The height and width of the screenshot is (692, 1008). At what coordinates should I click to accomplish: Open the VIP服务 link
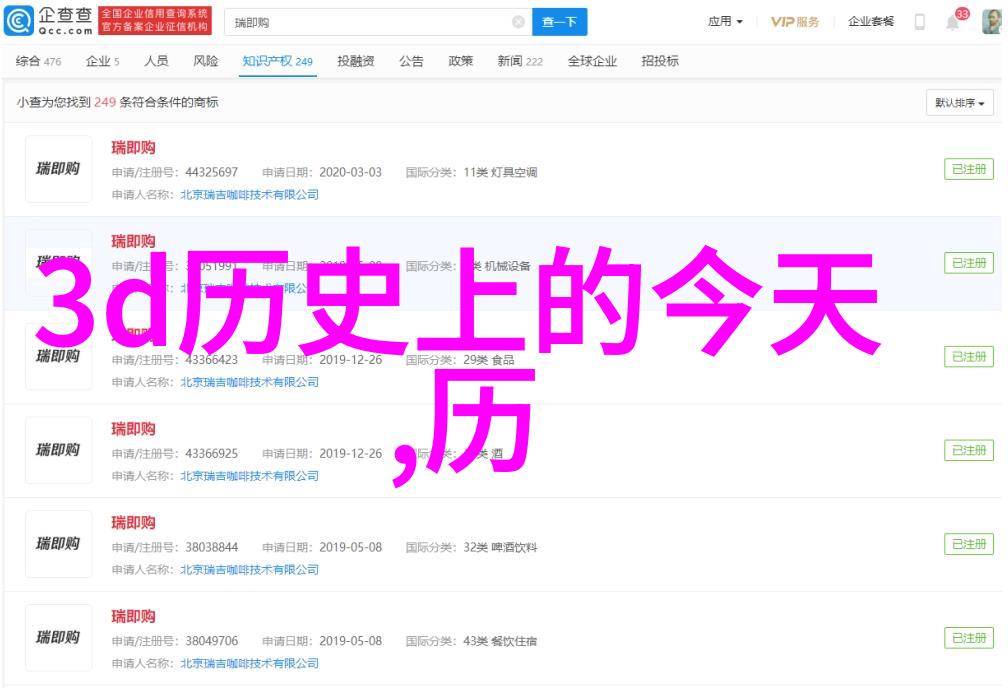tap(795, 22)
